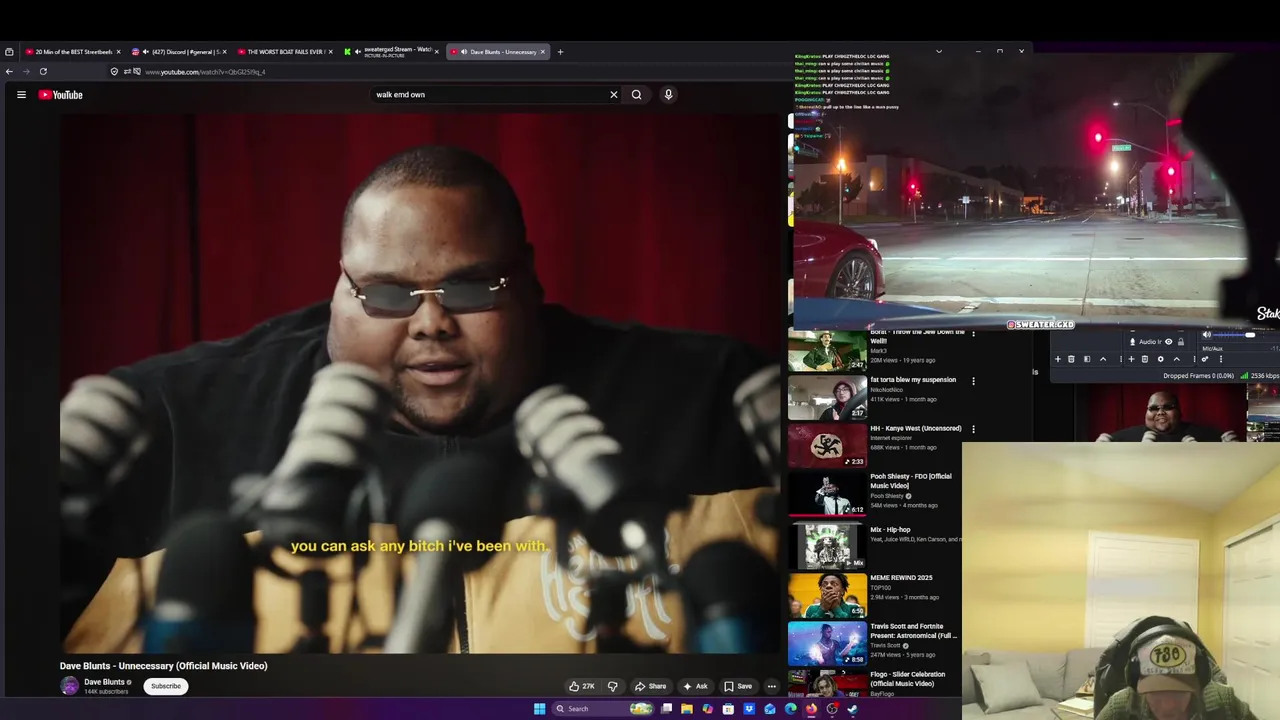Open the YouTube hamburger guide menu
Image resolution: width=1280 pixels, height=720 pixels.
pyautogui.click(x=21, y=95)
